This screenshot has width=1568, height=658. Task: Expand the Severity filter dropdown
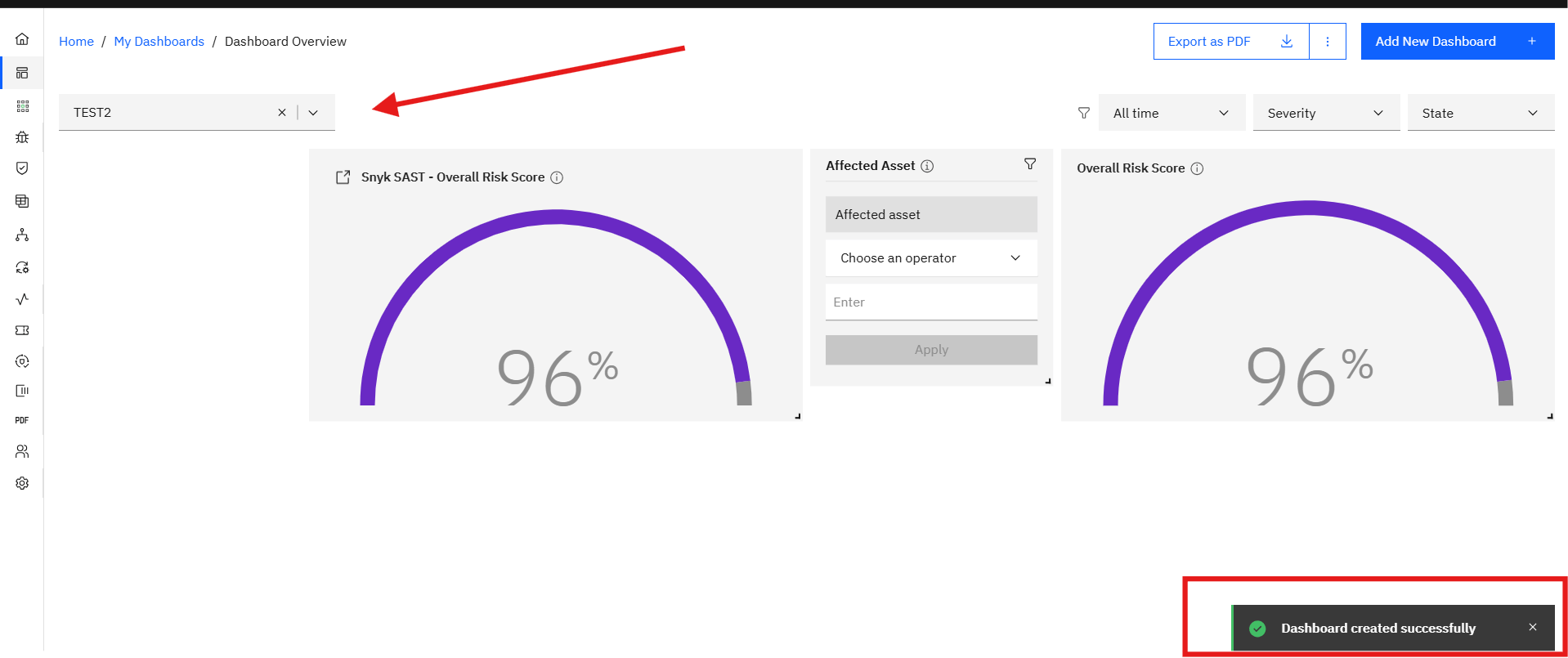click(1326, 113)
